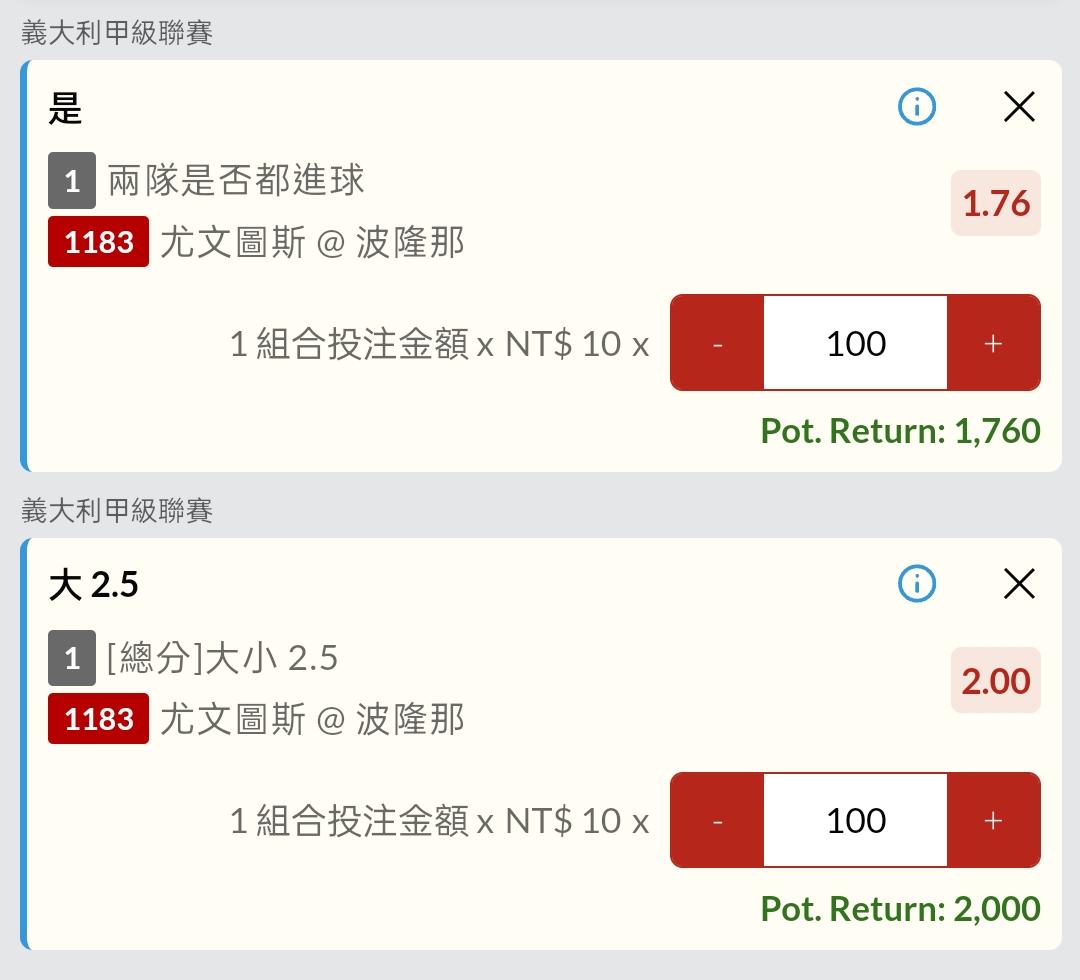This screenshot has width=1080, height=980.
Task: Increase stake on 兩隊是否都進球 bet
Action: pyautogui.click(x=993, y=343)
